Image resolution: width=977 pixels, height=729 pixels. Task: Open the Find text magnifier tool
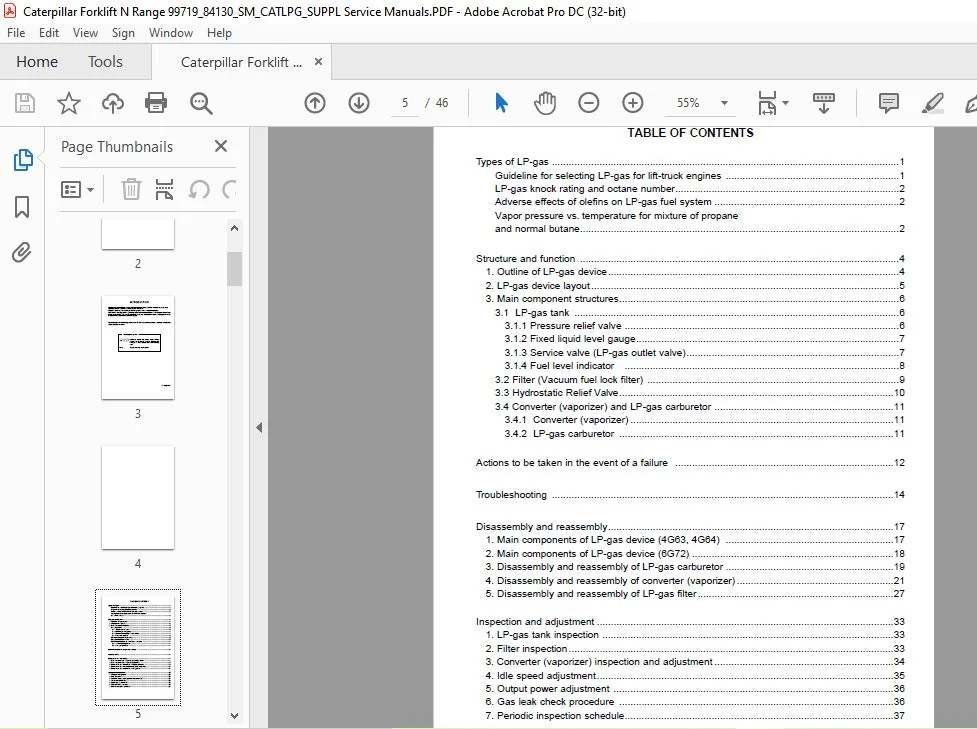[201, 103]
